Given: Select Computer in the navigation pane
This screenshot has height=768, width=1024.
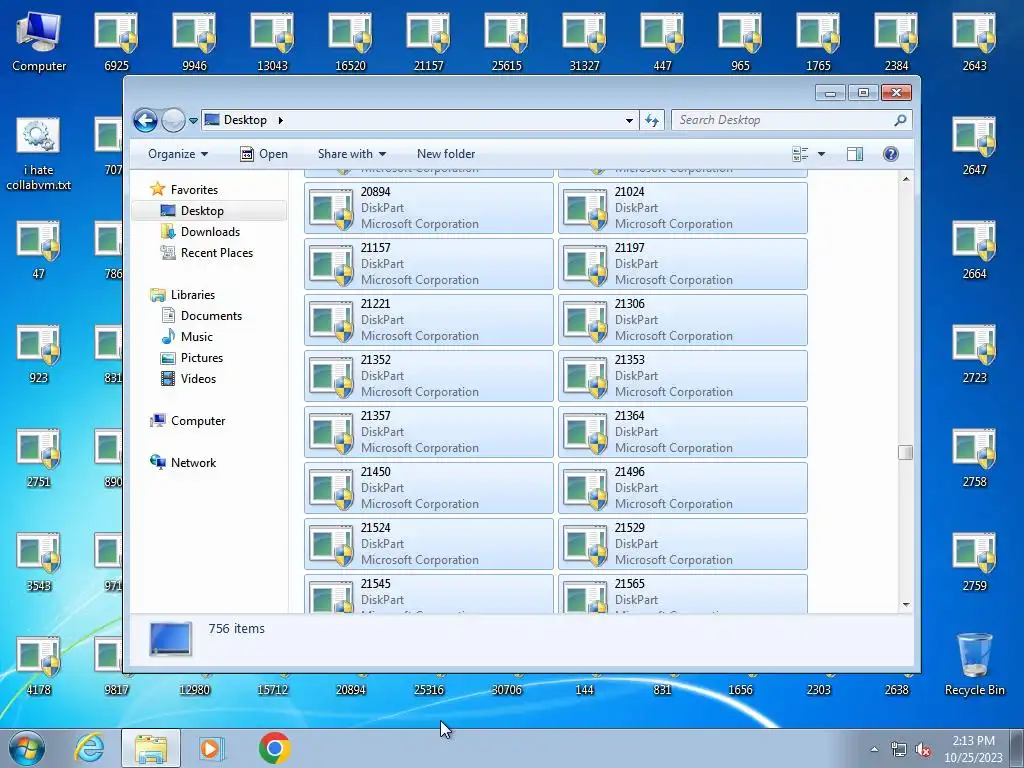Looking at the screenshot, I should [197, 421].
